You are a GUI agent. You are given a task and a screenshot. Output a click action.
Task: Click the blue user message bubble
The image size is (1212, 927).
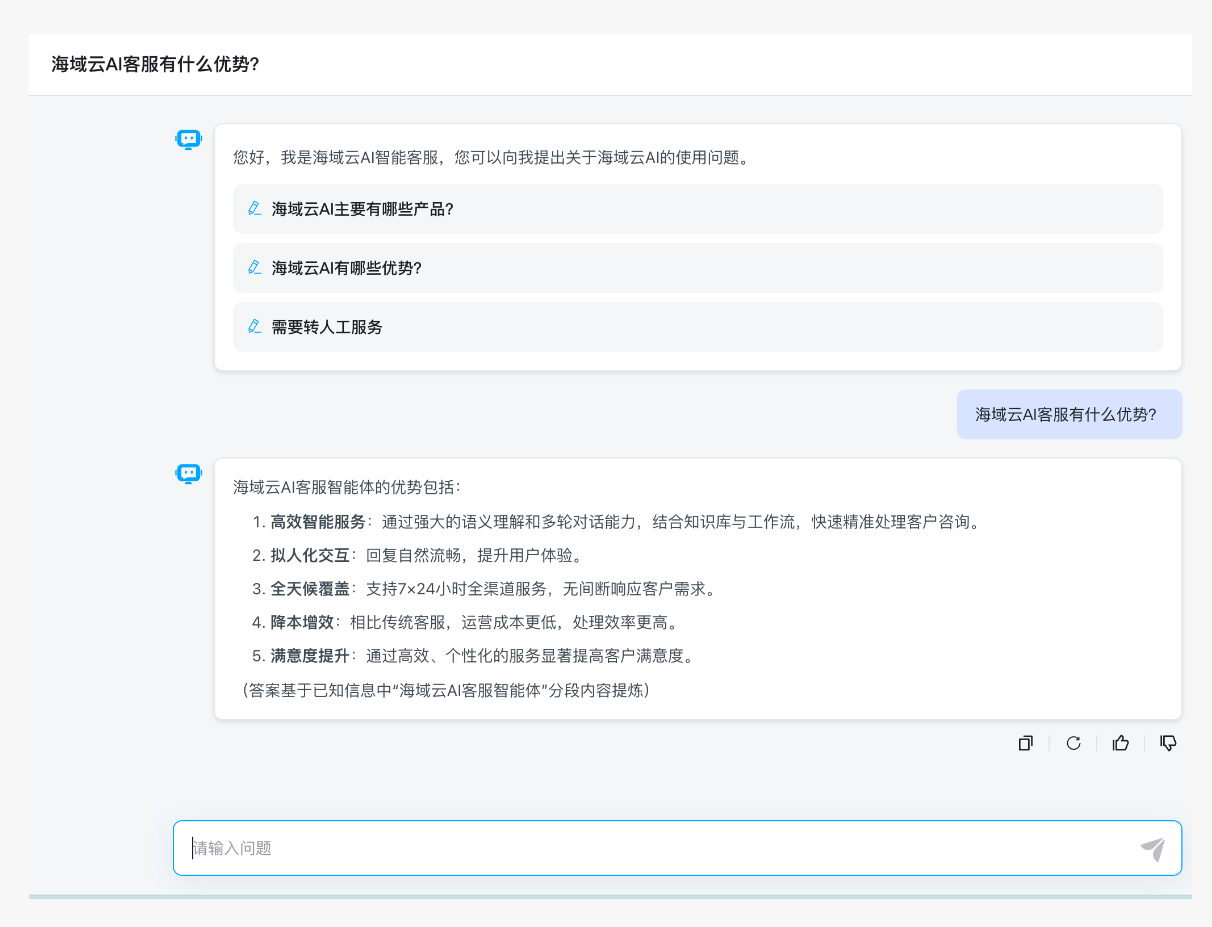pyautogui.click(x=1068, y=414)
